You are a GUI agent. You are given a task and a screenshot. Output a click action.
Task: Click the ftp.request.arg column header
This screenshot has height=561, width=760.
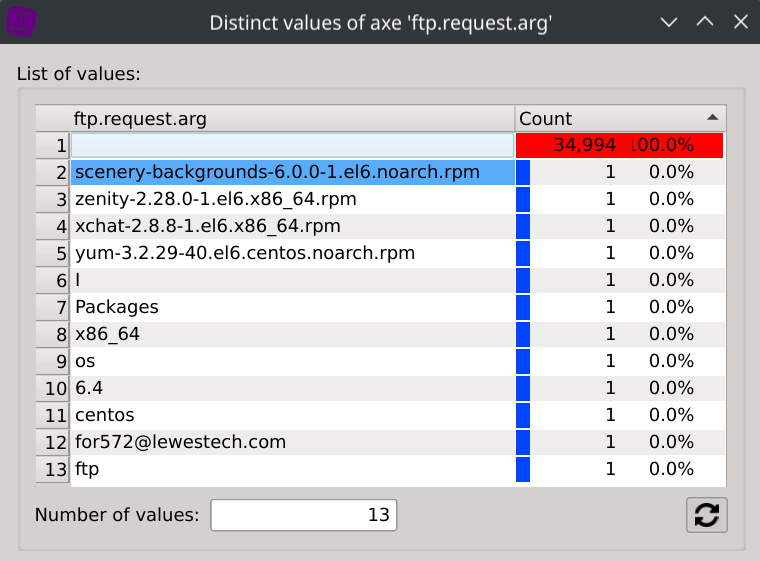290,119
